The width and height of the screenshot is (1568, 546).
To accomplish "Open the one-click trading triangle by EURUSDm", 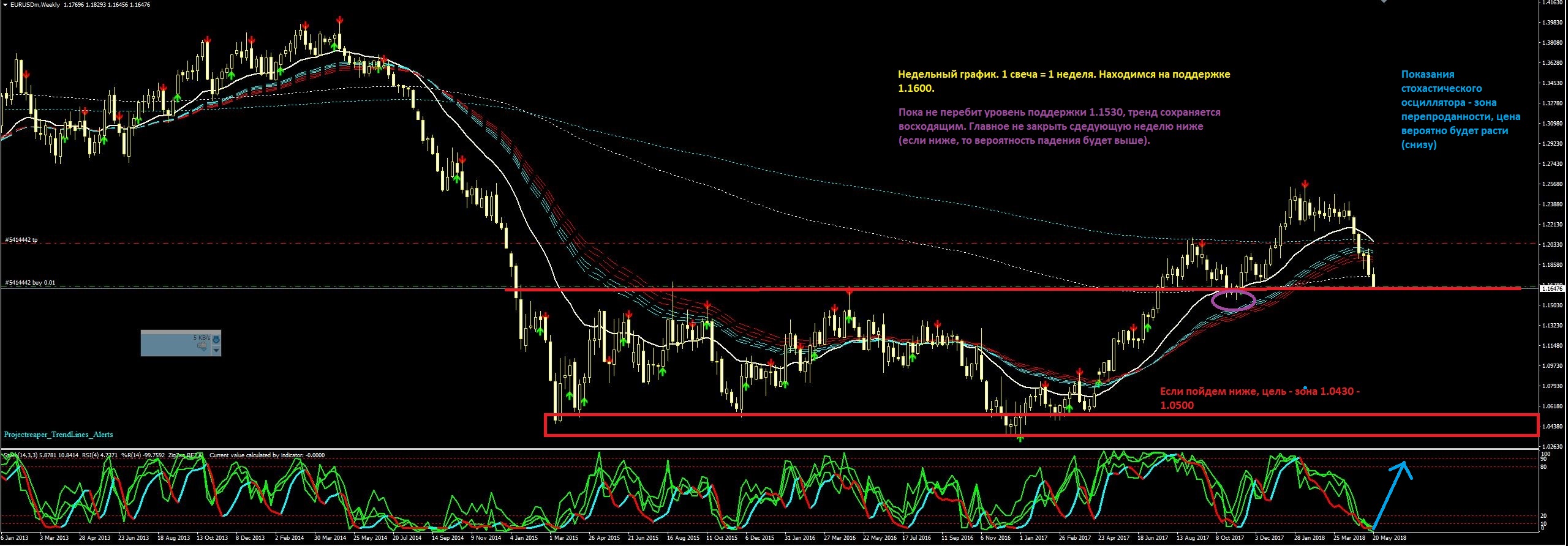I will click(5, 4).
